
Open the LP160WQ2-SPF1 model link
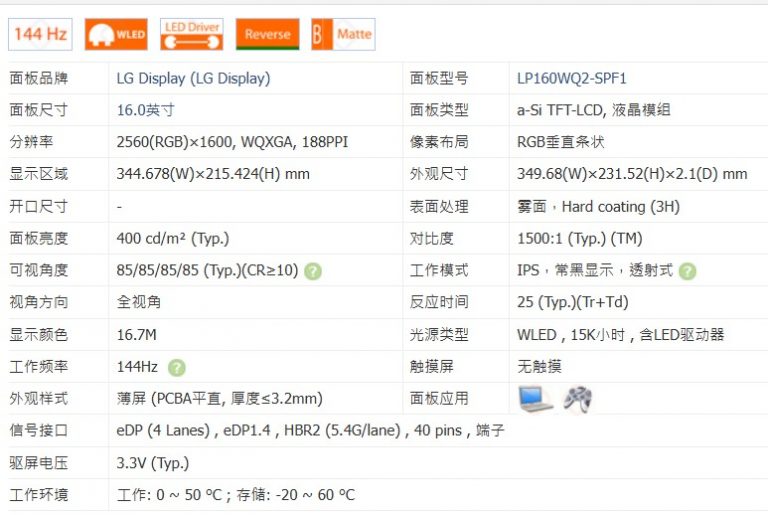572,78
